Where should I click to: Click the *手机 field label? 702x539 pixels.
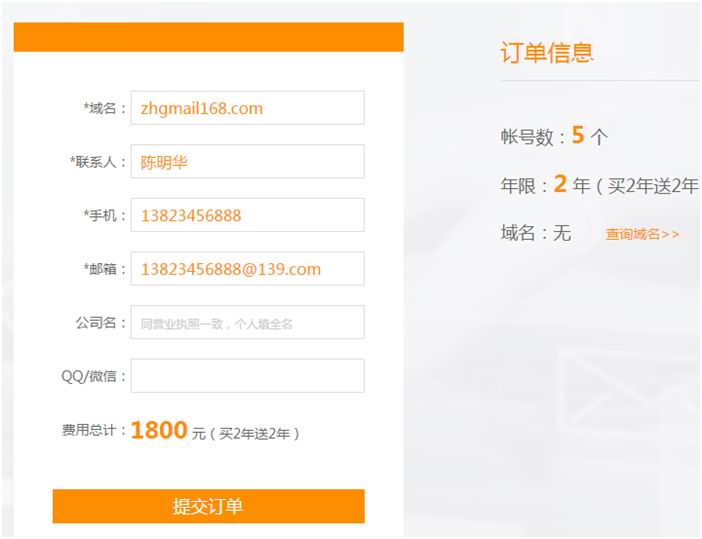pos(105,215)
